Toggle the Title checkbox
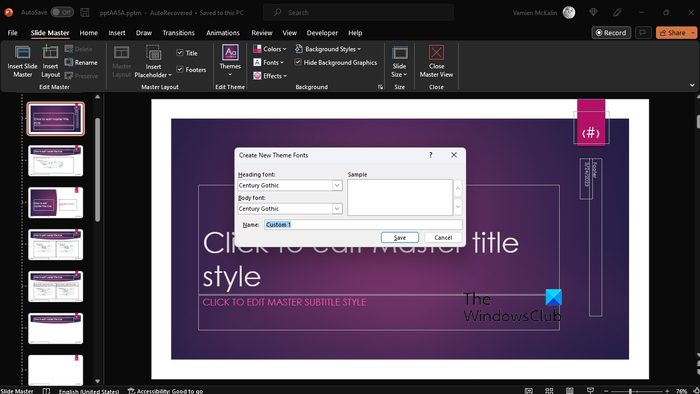The height and width of the screenshot is (394, 700). 180,53
